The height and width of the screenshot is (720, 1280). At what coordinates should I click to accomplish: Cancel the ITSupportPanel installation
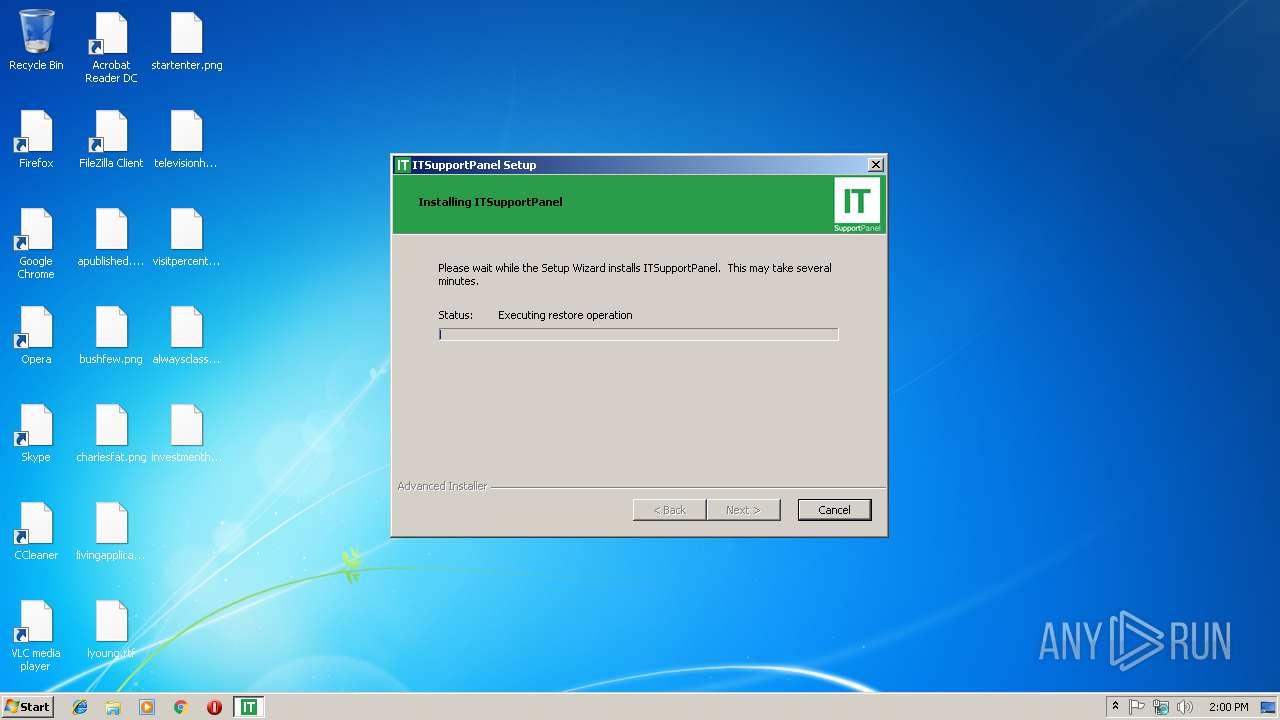coord(834,510)
